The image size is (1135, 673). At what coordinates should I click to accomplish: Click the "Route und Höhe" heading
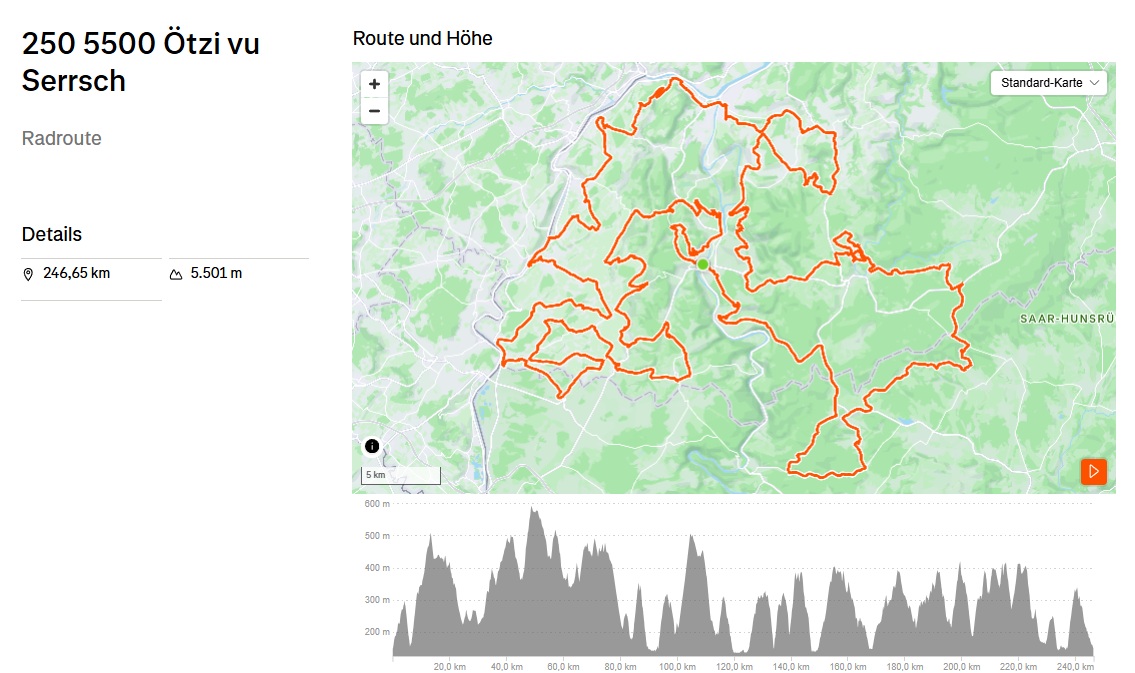click(423, 39)
